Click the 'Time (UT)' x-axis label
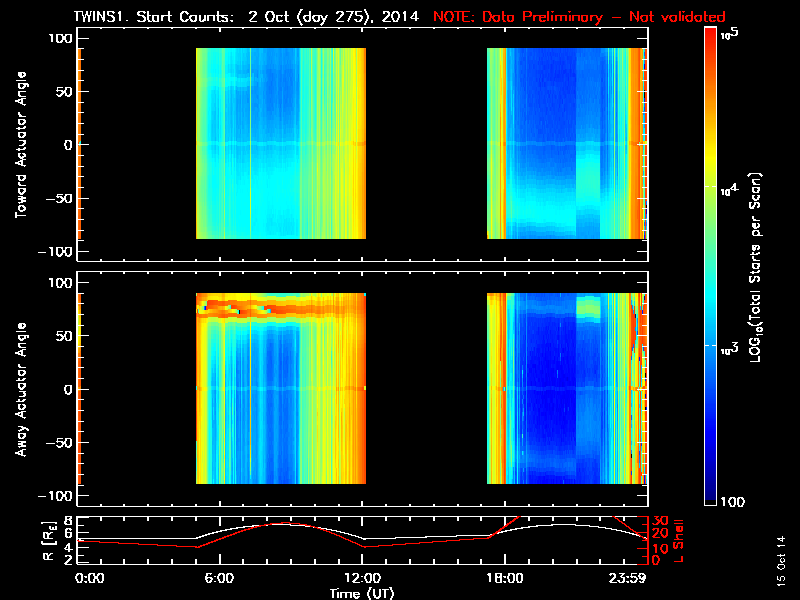Screen dimensions: 800x600 (362, 593)
